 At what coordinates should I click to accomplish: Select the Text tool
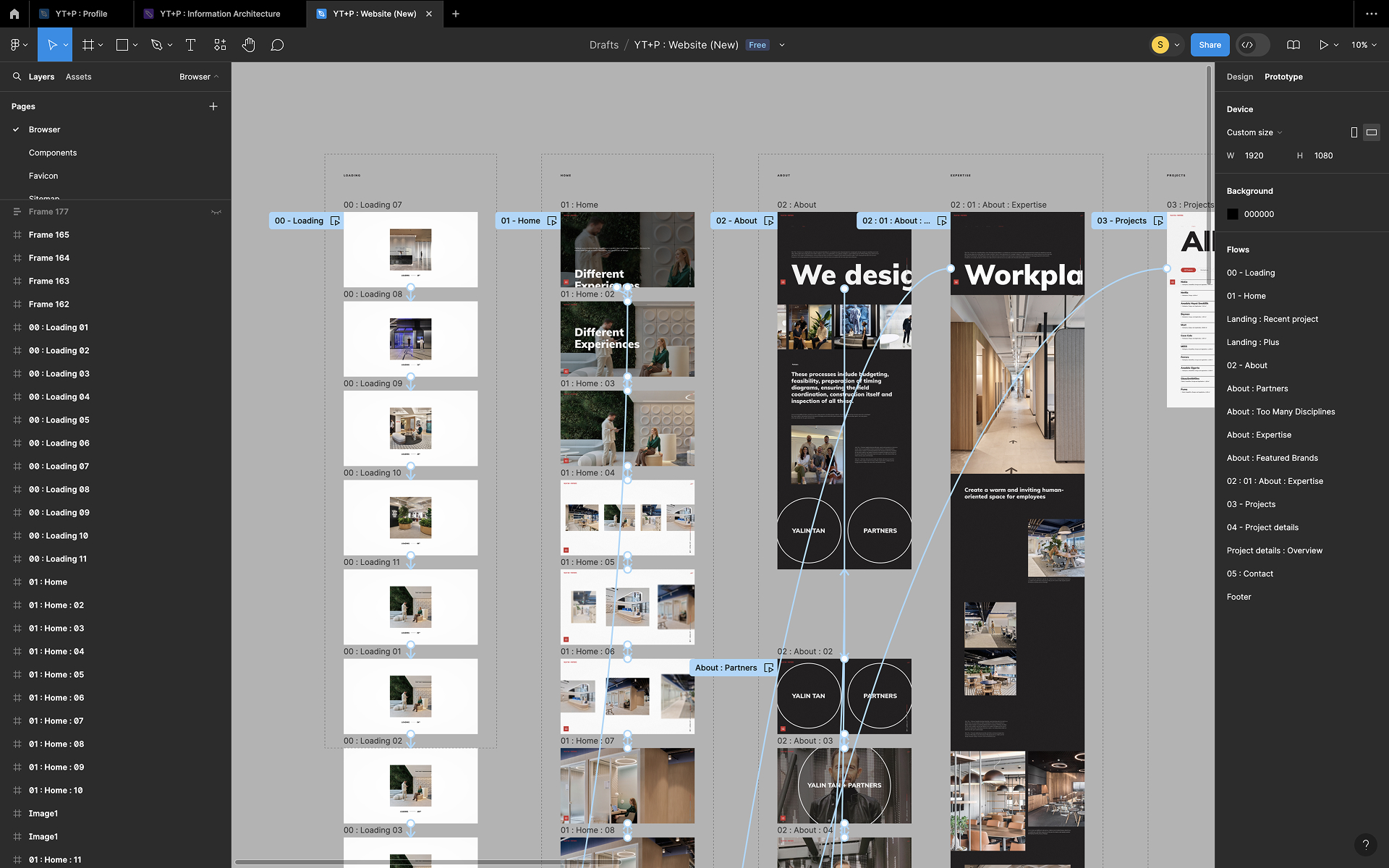[x=190, y=45]
